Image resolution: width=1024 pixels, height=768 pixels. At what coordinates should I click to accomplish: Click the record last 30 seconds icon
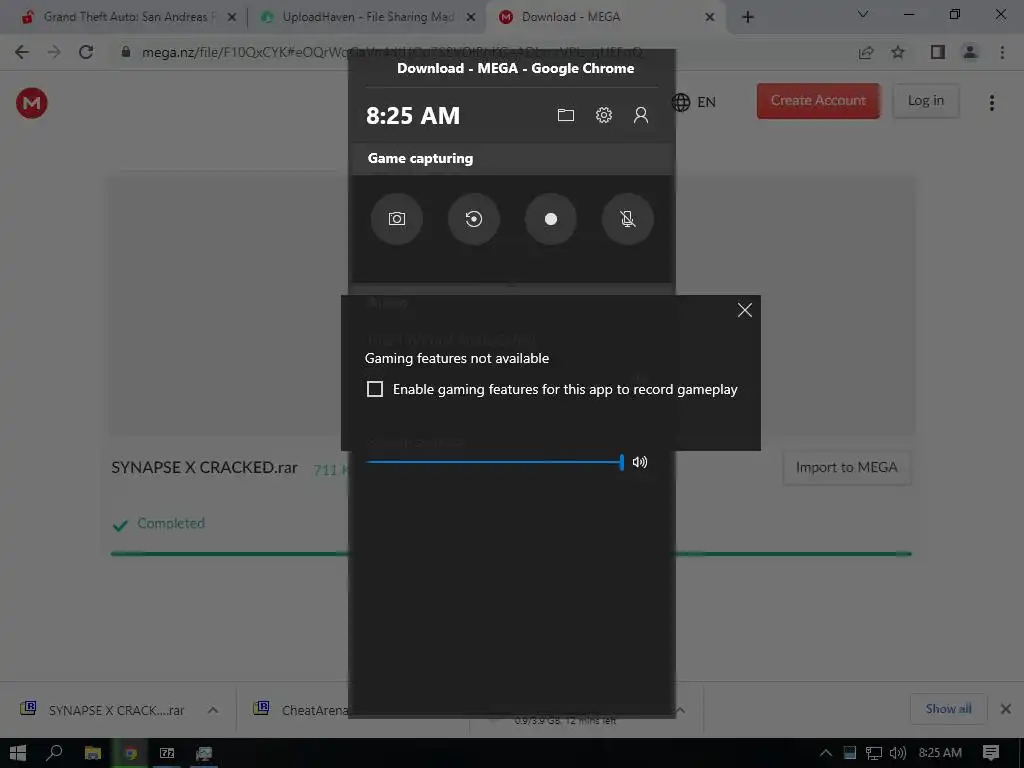(x=473, y=219)
